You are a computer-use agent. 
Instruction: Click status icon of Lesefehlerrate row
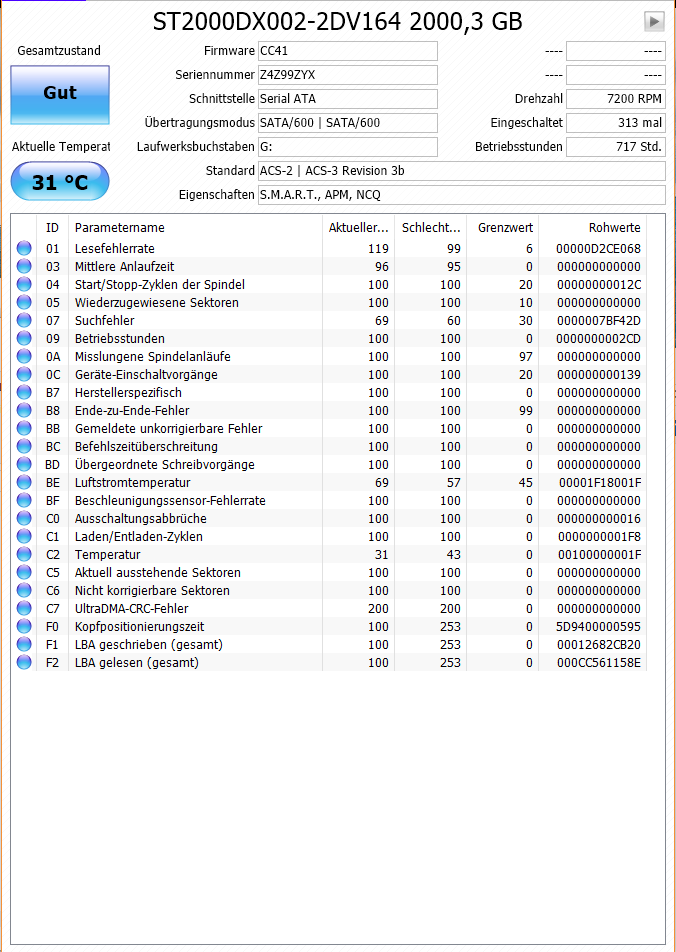pos(24,248)
